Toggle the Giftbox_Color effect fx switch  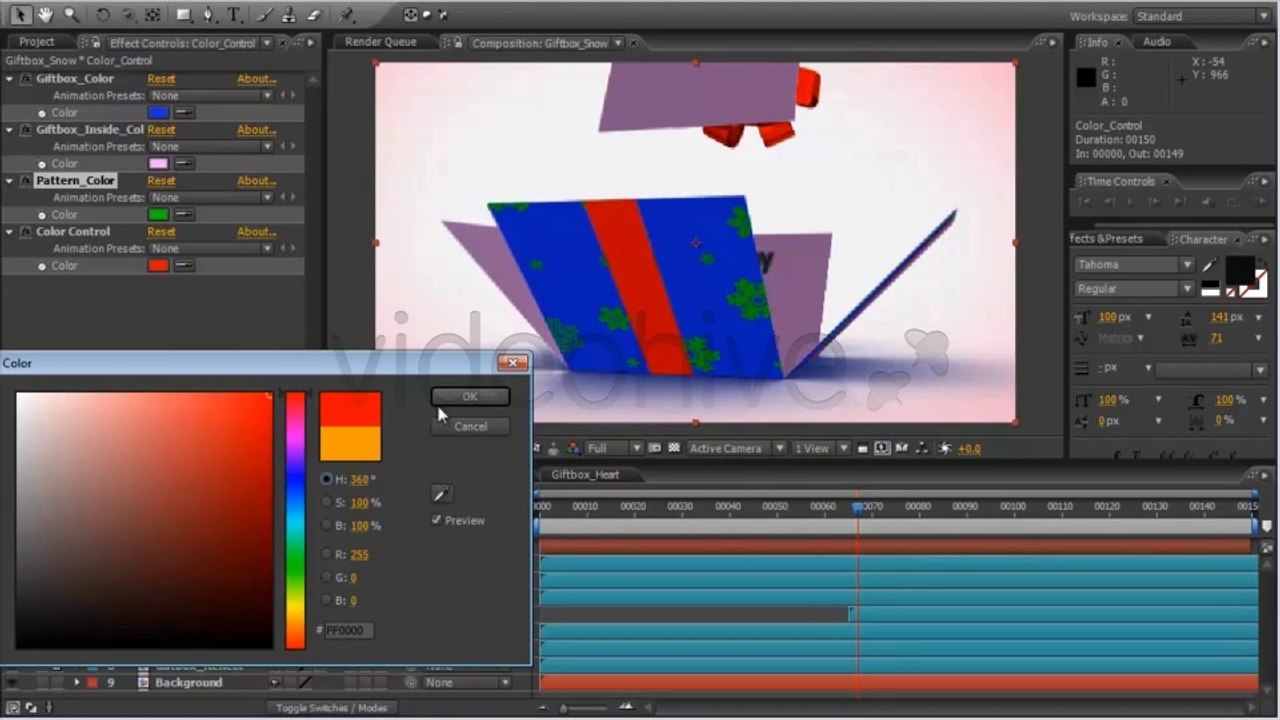[x=25, y=79]
